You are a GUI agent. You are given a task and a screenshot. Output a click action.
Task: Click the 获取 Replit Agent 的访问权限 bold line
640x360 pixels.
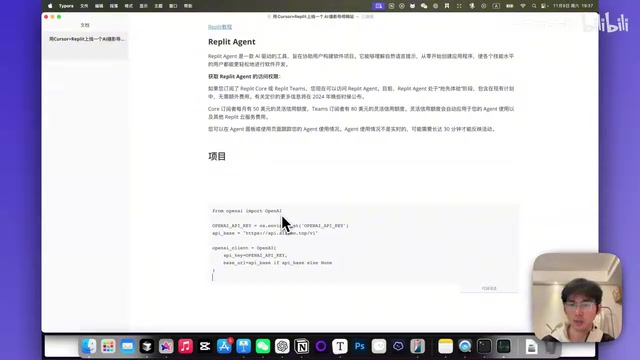(244, 76)
